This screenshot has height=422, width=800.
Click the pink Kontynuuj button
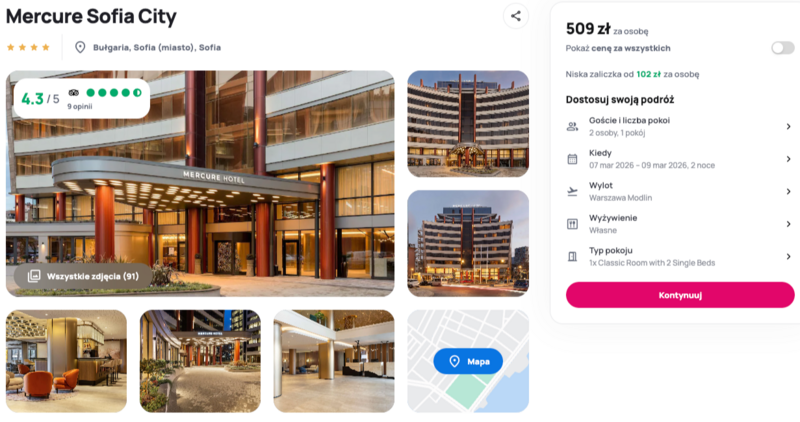pos(680,295)
